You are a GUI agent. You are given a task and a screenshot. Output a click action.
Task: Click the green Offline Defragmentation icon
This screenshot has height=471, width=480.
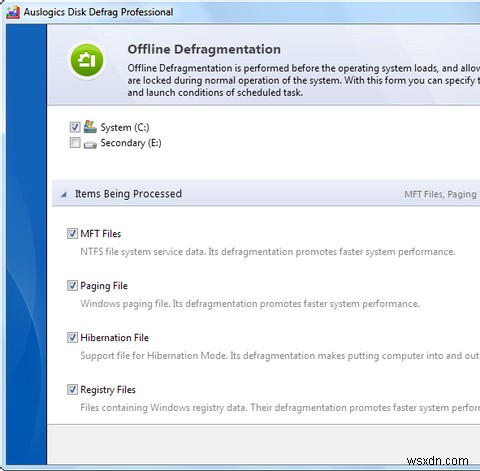click(87, 60)
